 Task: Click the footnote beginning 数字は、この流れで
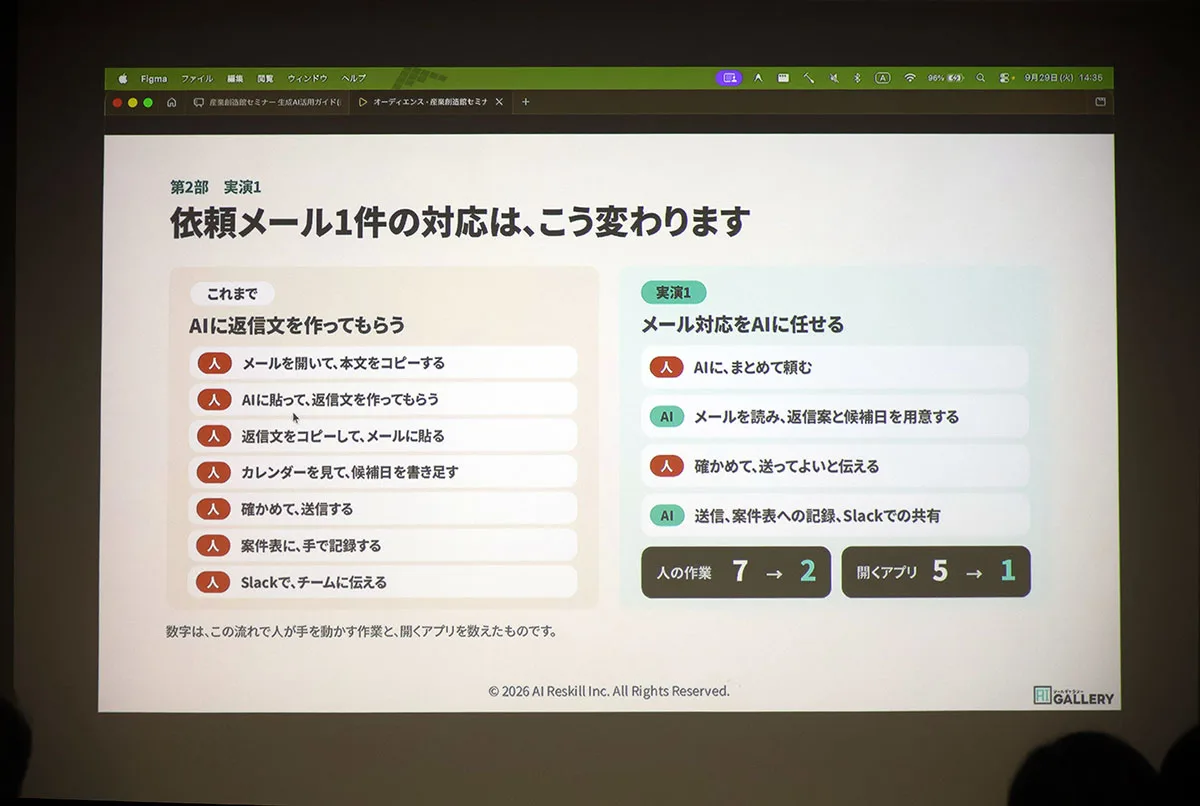point(362,631)
